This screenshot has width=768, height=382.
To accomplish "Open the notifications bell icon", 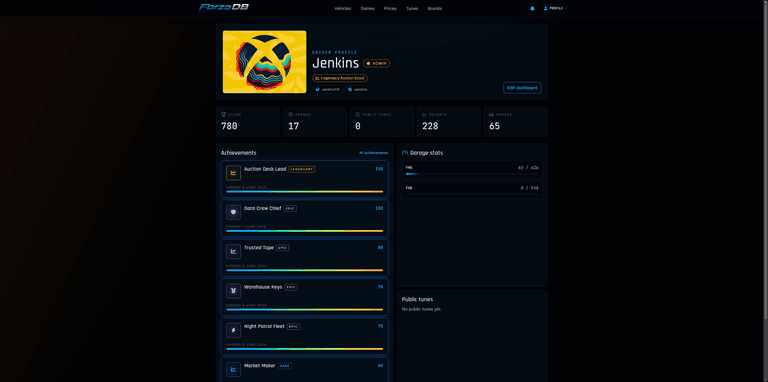I will [x=532, y=8].
